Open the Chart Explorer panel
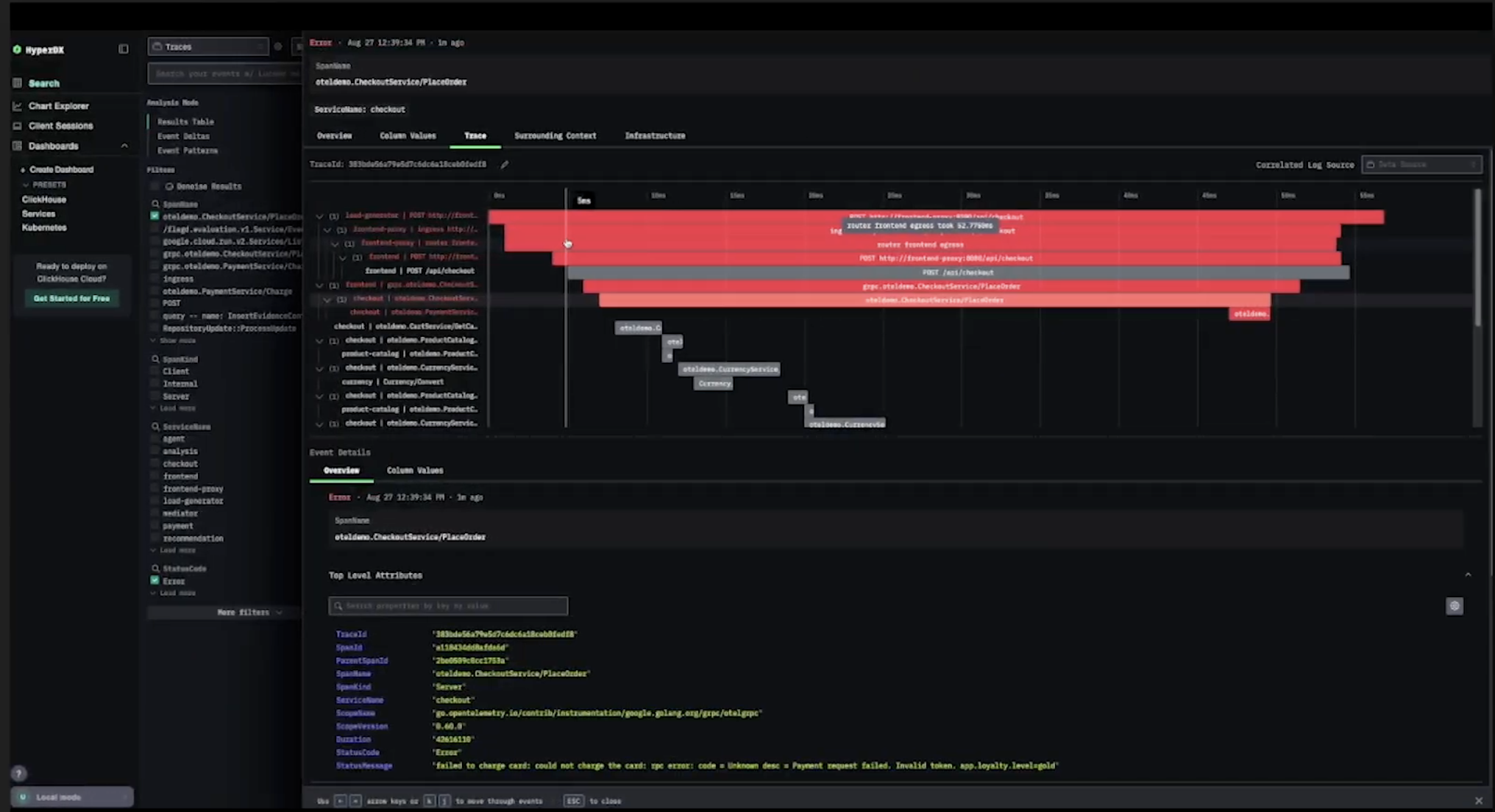1495x812 pixels. (x=59, y=105)
